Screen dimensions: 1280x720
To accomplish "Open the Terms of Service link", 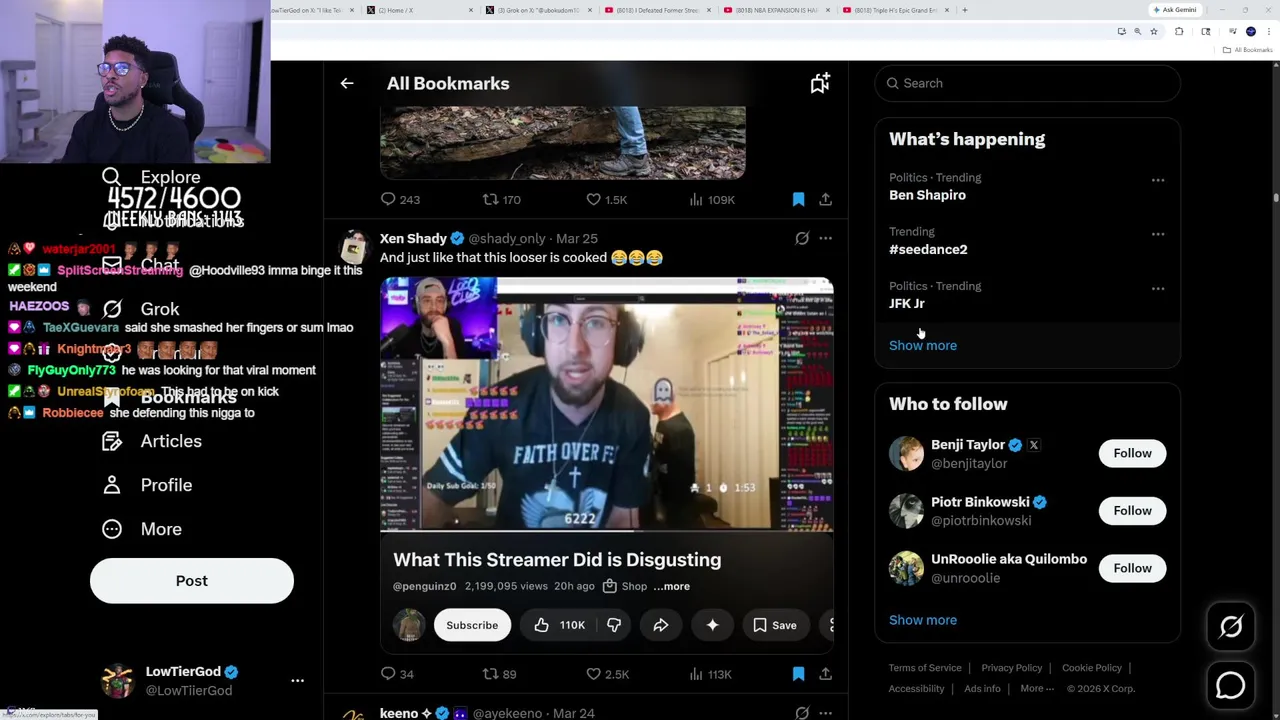I will [x=925, y=668].
